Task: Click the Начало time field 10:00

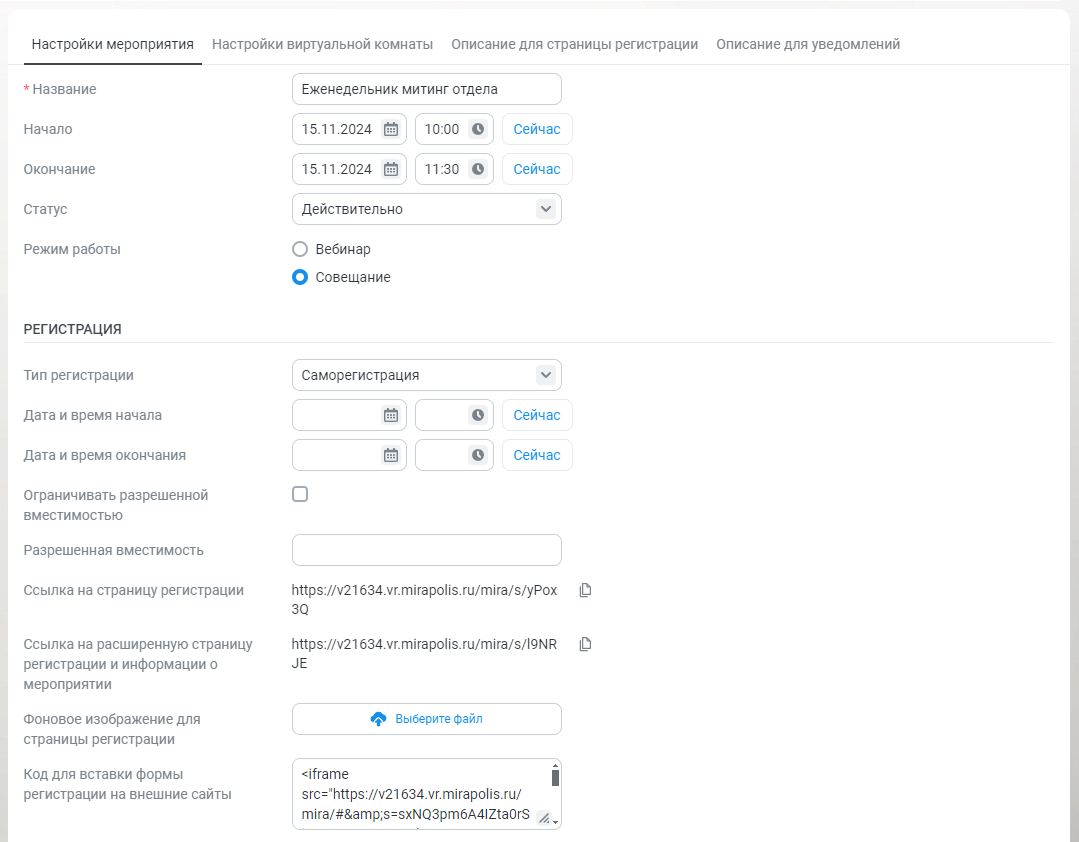Action: 454,129
